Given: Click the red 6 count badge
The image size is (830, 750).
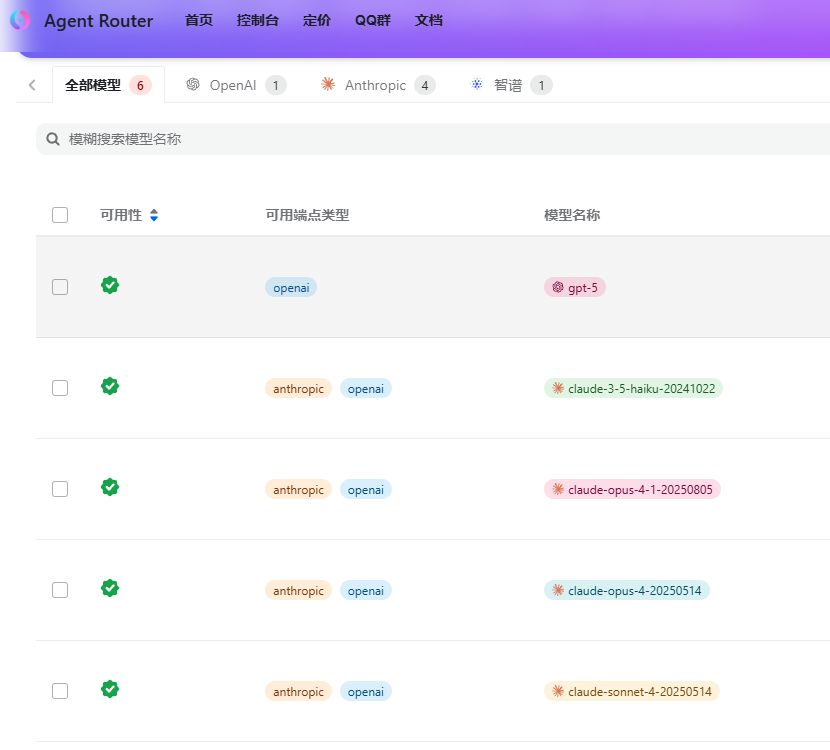Looking at the screenshot, I should [140, 85].
